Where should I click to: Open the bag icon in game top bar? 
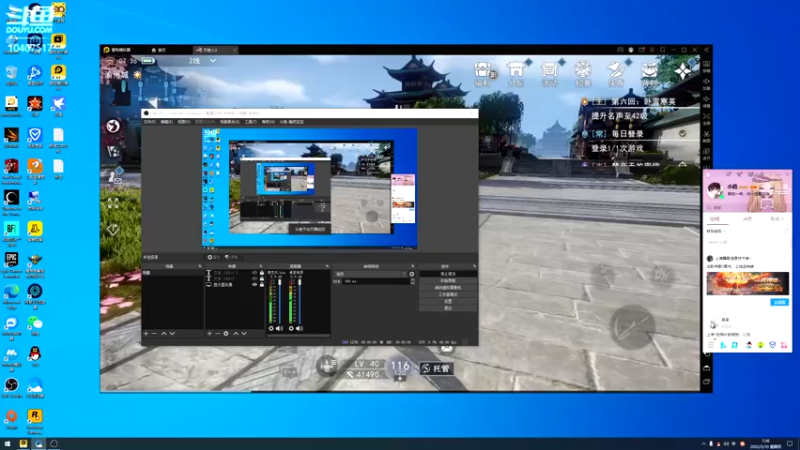tap(649, 74)
